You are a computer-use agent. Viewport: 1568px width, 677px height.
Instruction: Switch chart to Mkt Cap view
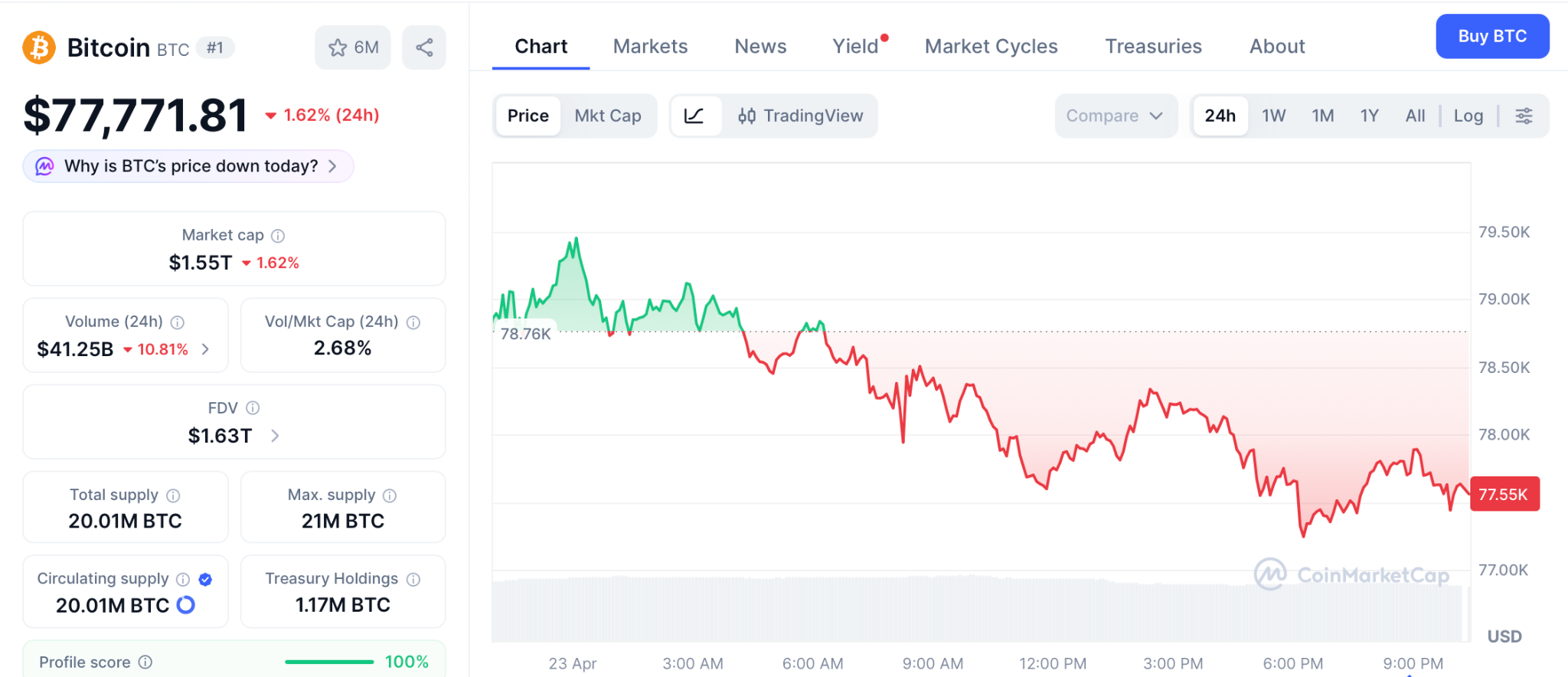coord(608,116)
